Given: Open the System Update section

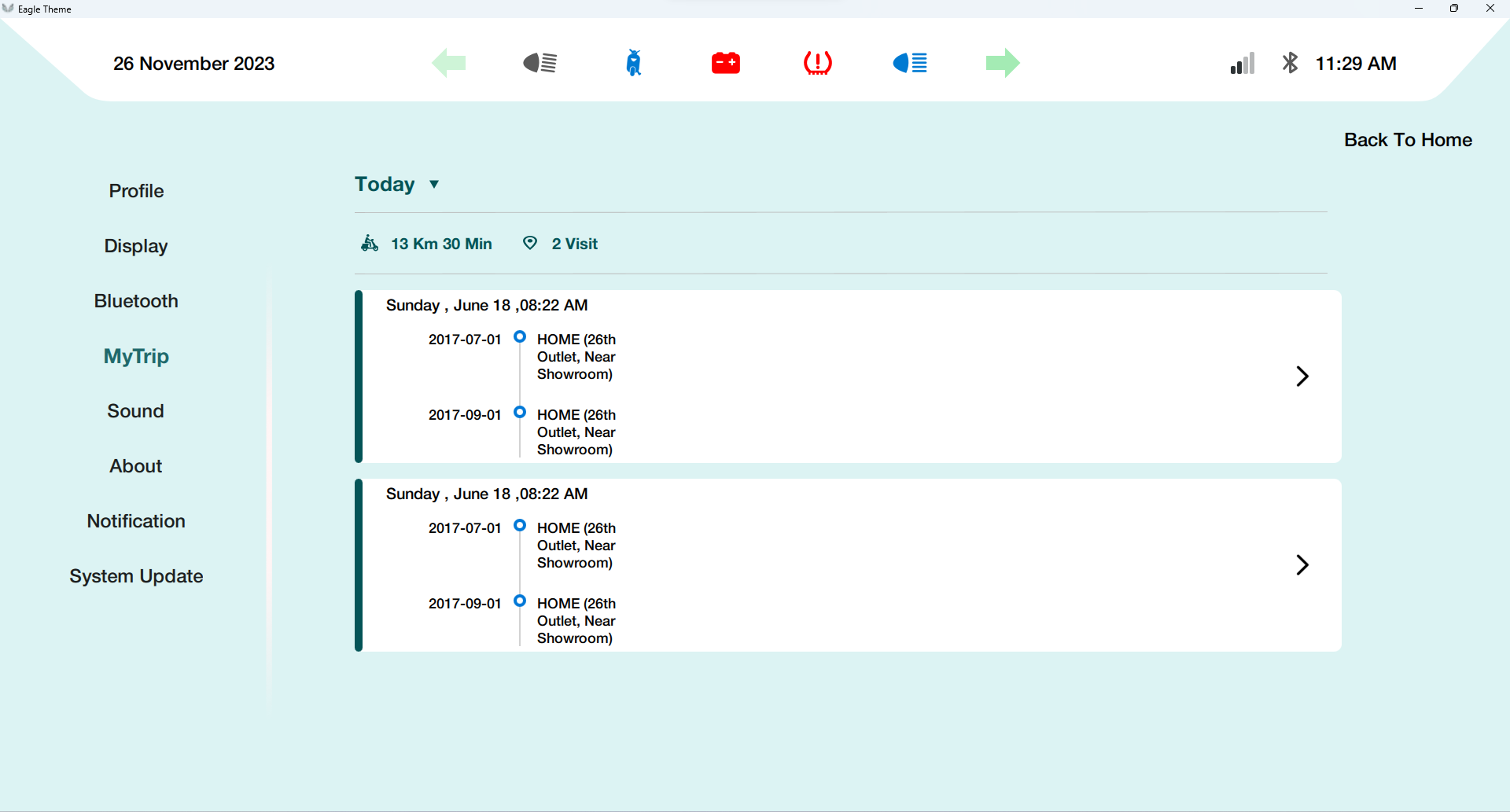Looking at the screenshot, I should [136, 576].
